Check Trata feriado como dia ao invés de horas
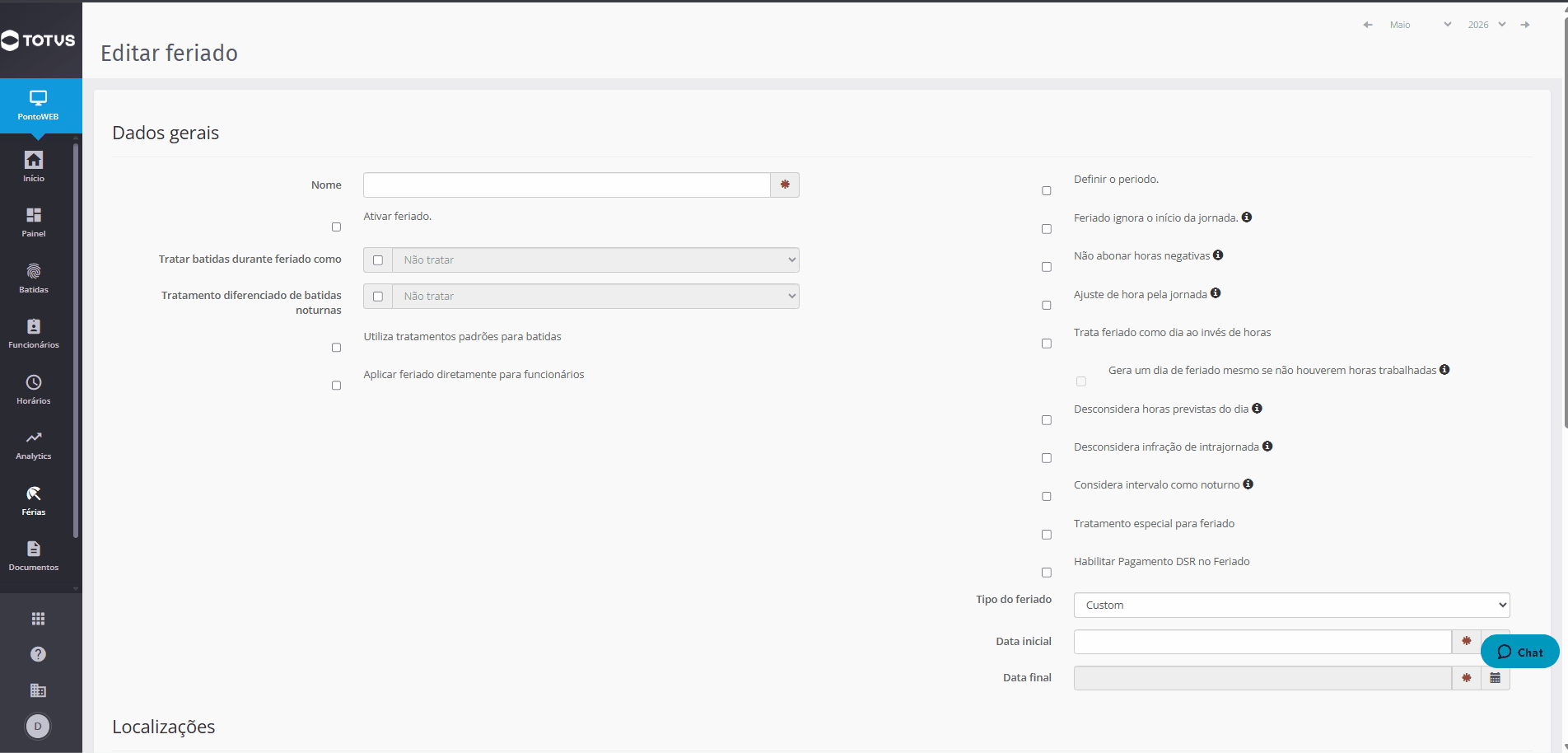The image size is (1568, 753). coord(1047,344)
